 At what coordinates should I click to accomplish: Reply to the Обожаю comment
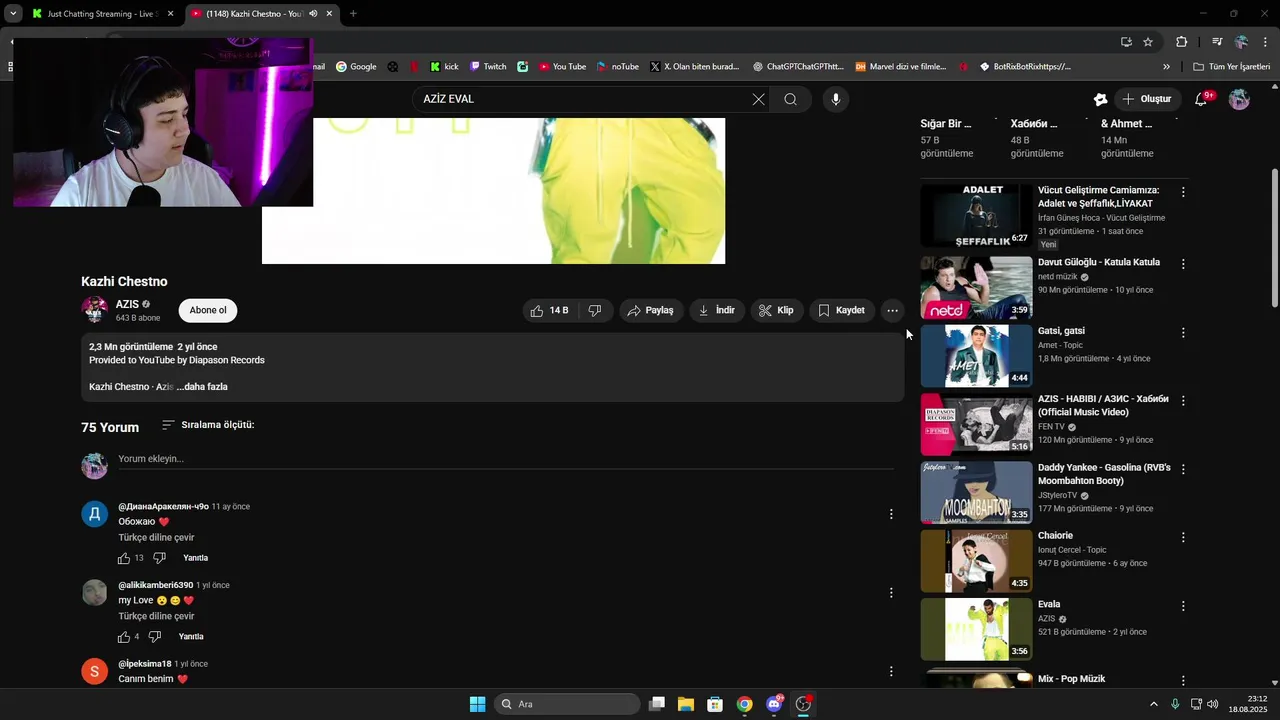click(195, 558)
